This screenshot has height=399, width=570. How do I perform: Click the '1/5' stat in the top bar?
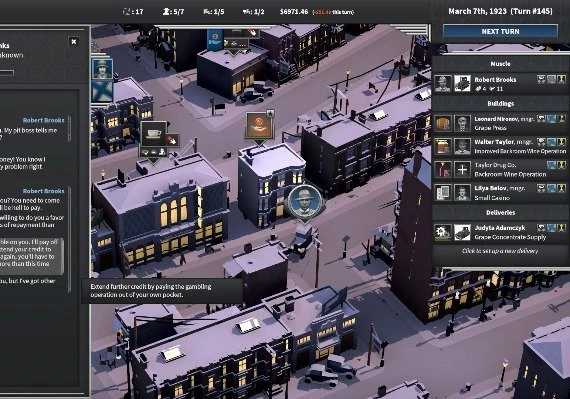click(214, 12)
